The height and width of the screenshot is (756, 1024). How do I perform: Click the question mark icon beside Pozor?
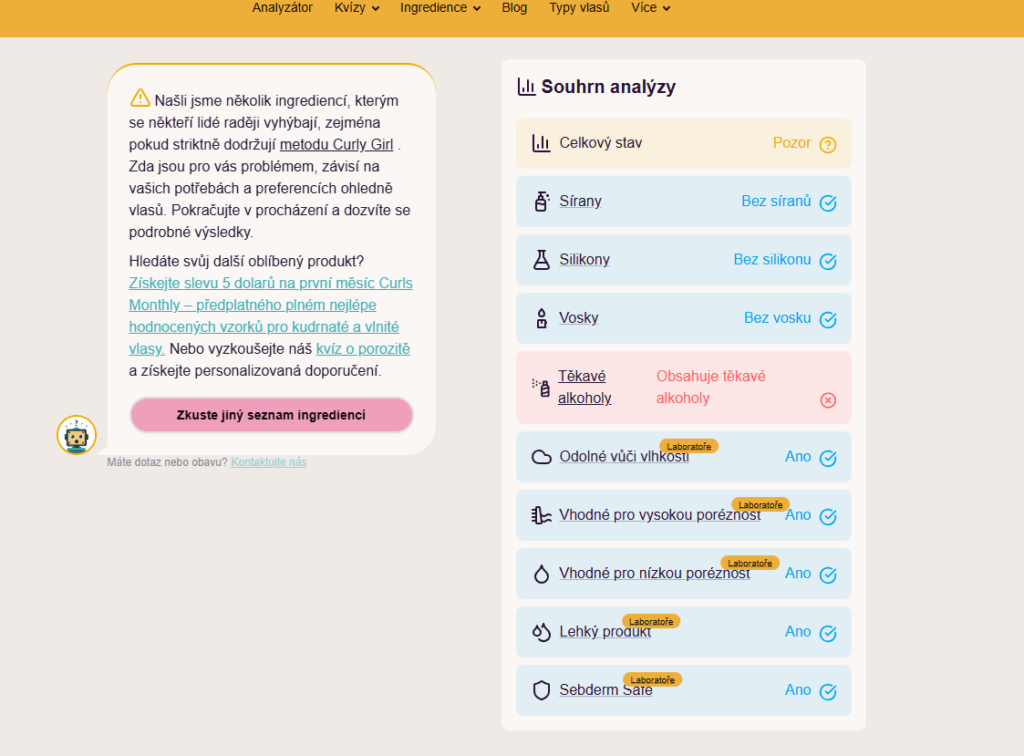coord(827,145)
